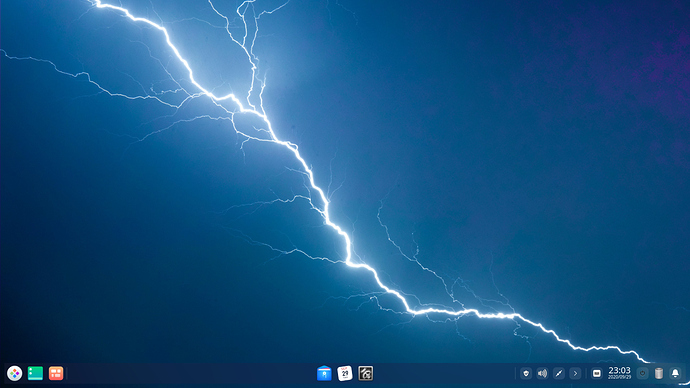Launch the dark framed app next to Calendar
Viewport: 690px width, 388px height.
366,373
